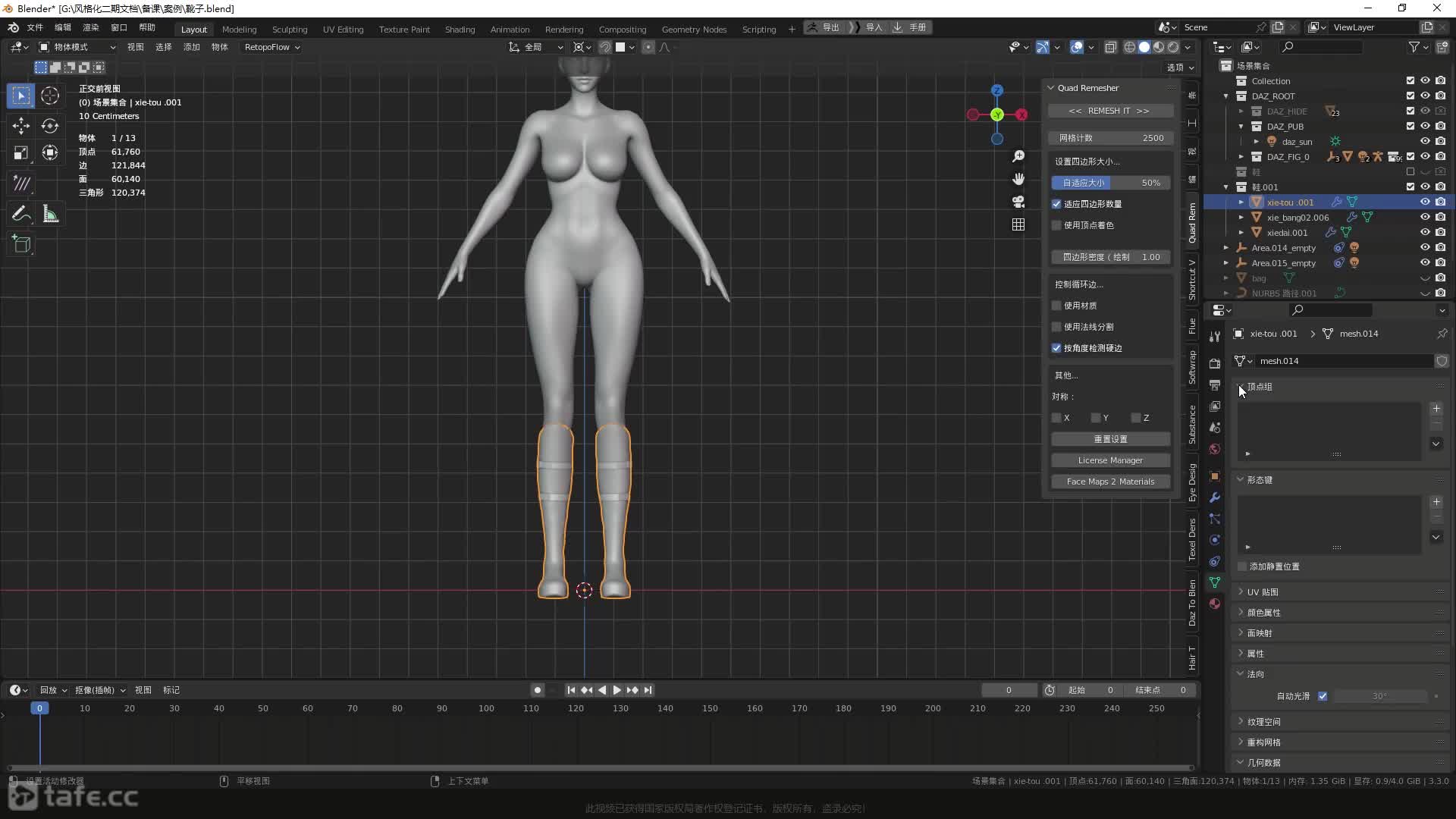Open the World properties tab
Viewport: 1456px width, 819px height.
click(x=1215, y=449)
